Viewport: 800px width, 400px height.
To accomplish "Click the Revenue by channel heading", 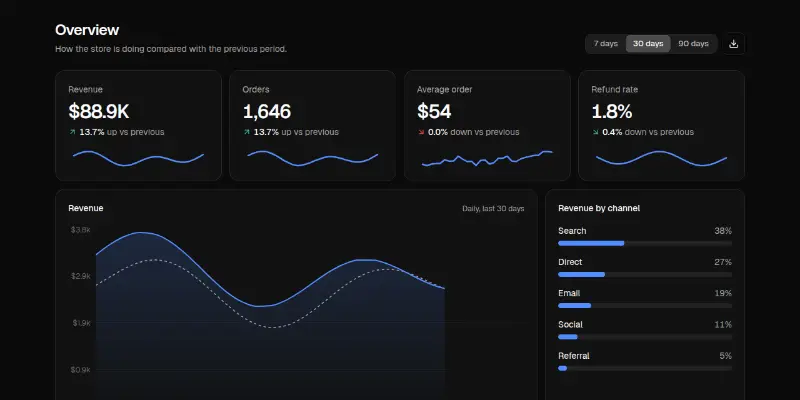I will pyautogui.click(x=599, y=208).
